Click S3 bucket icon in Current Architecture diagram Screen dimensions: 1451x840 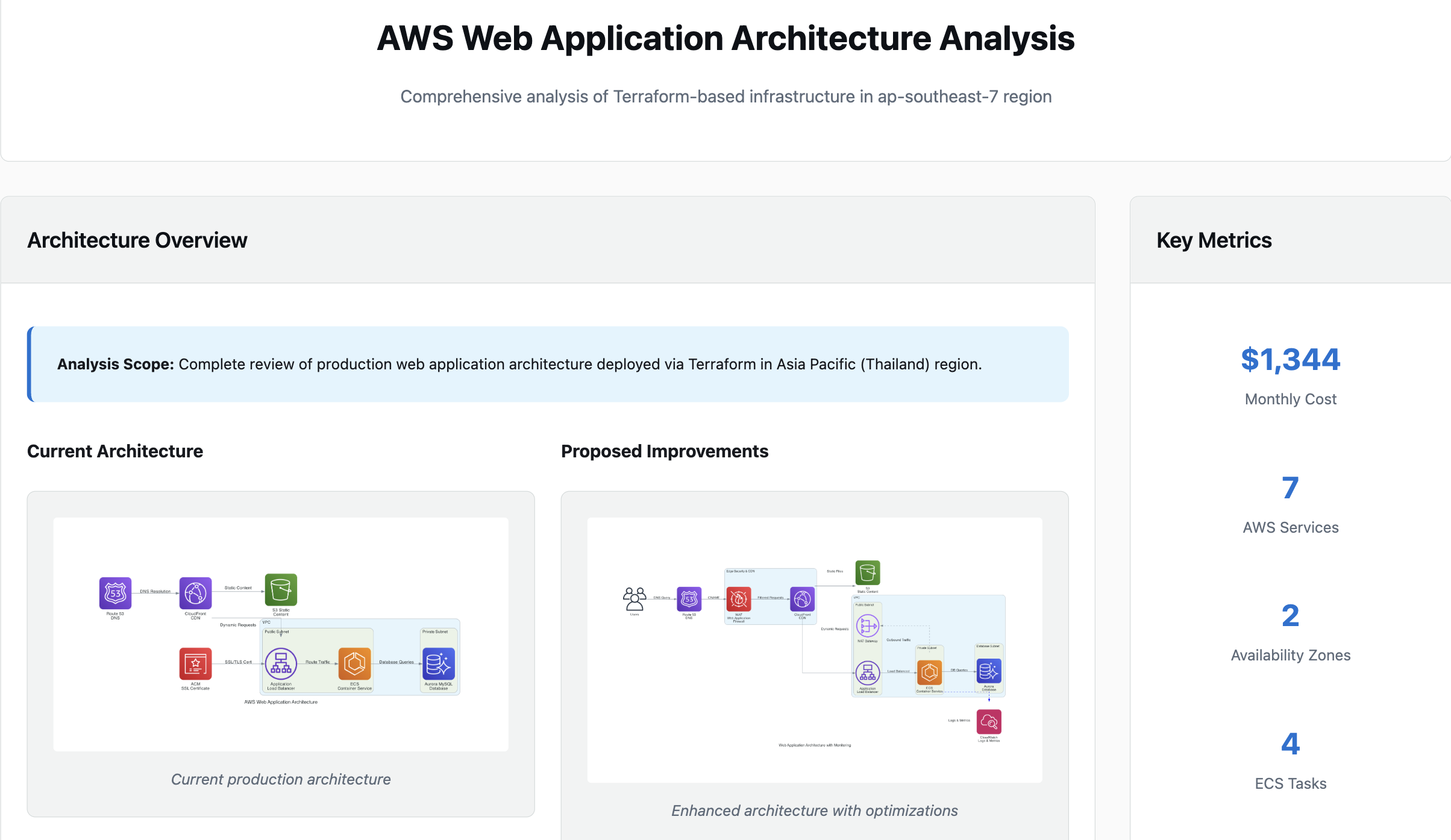pos(281,589)
